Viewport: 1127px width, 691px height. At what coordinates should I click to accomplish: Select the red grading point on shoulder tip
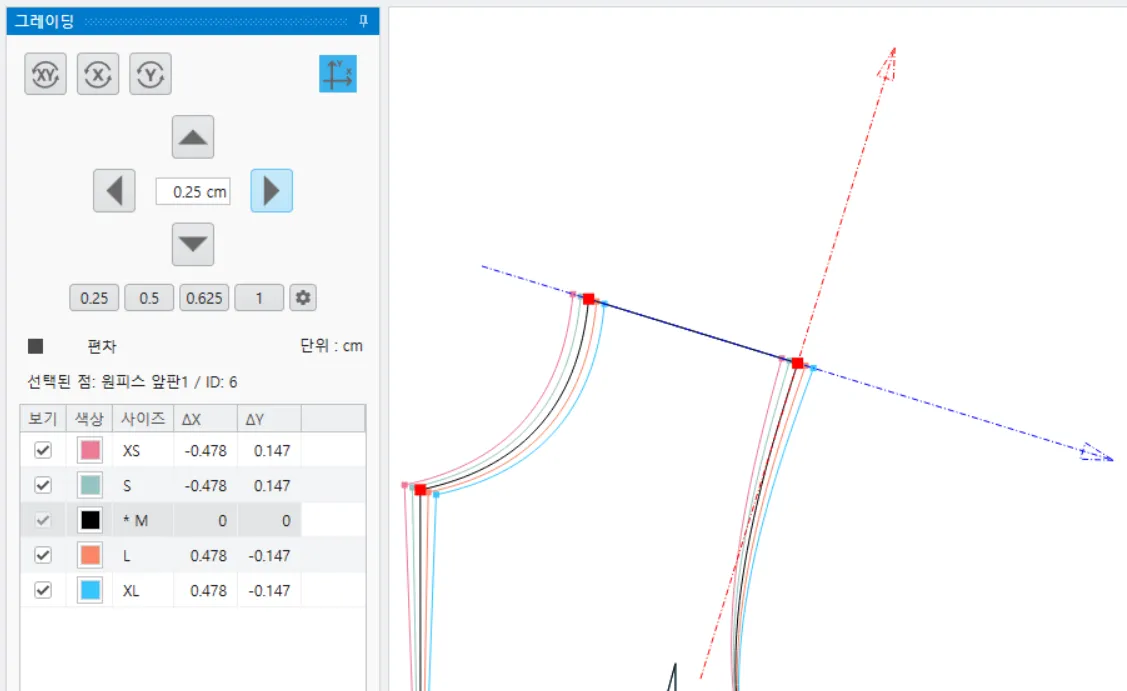(x=797, y=363)
